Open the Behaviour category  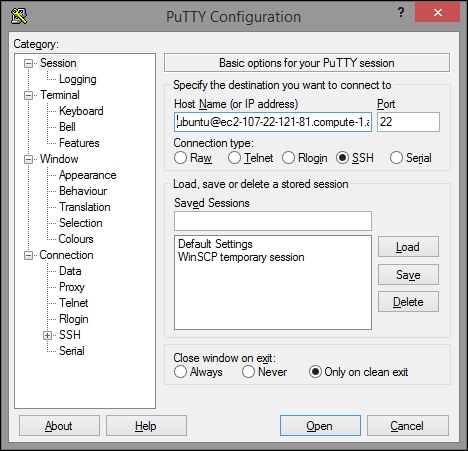pyautogui.click(x=83, y=191)
